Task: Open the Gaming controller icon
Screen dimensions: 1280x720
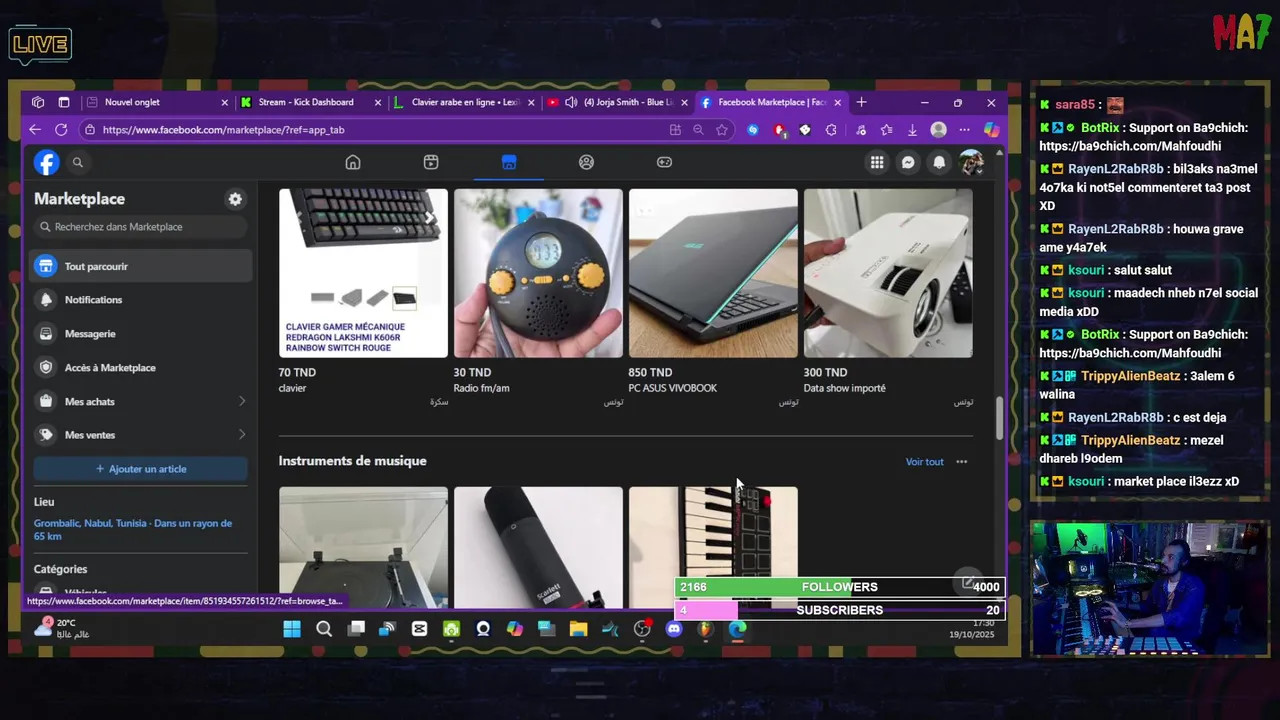Action: [x=664, y=162]
